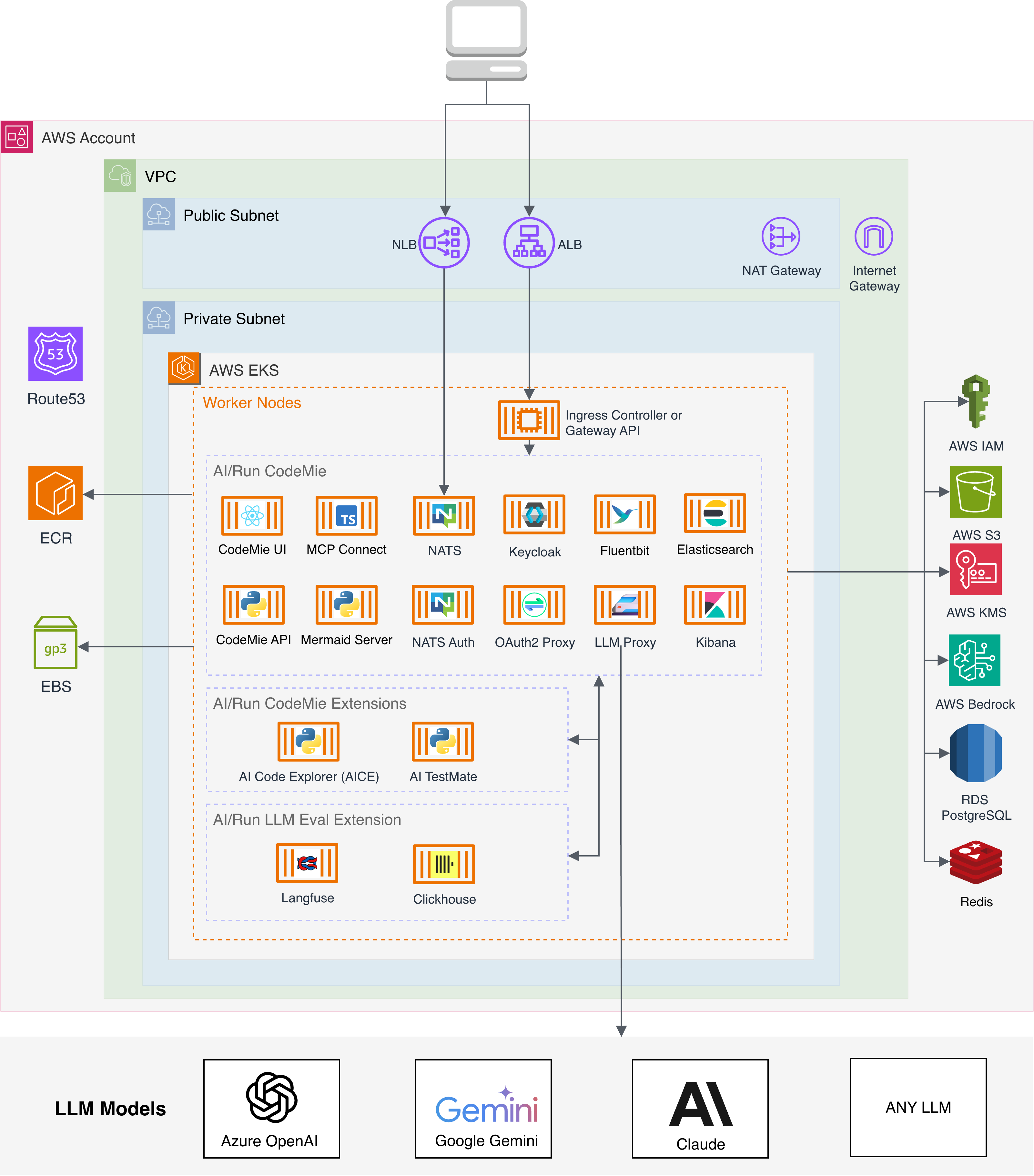1034x1176 pixels.
Task: Select the client computer icon at top
Action: pos(486,40)
